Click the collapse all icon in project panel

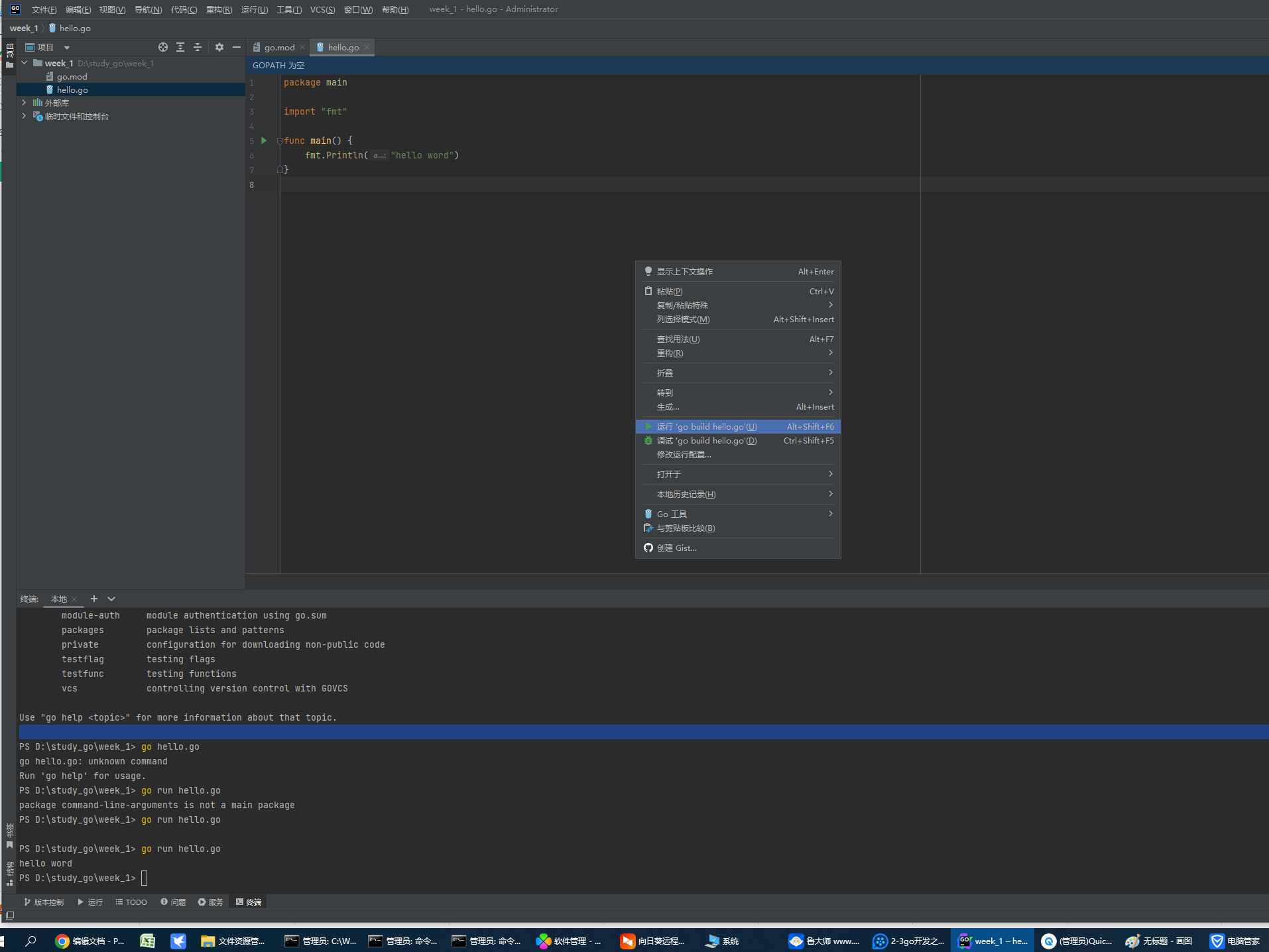click(198, 47)
